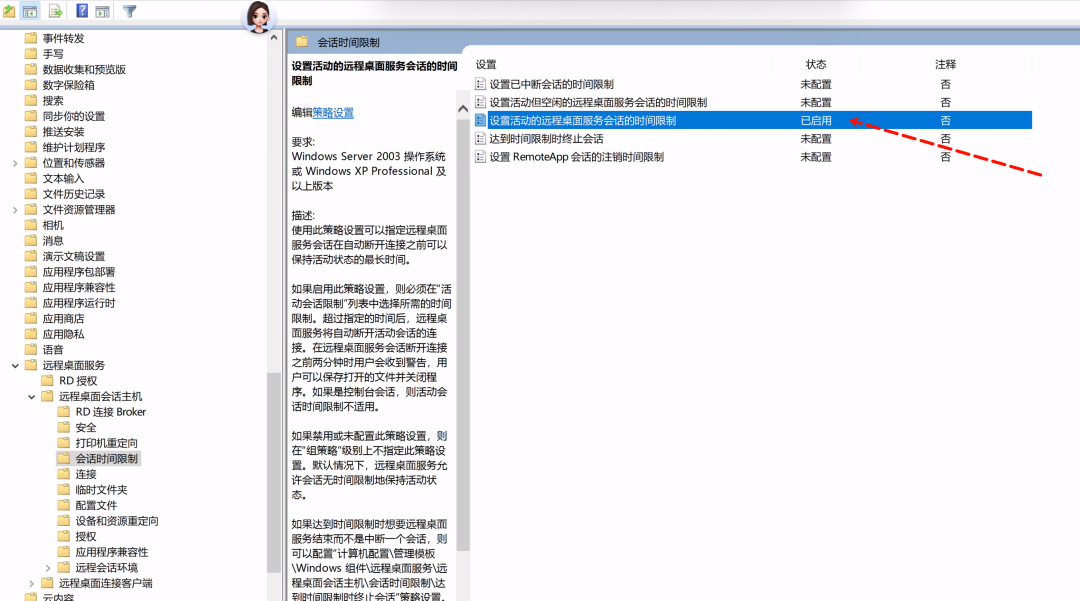Image resolution: width=1080 pixels, height=601 pixels.
Task: Click the filter funnel toolbar icon
Action: 129,11
